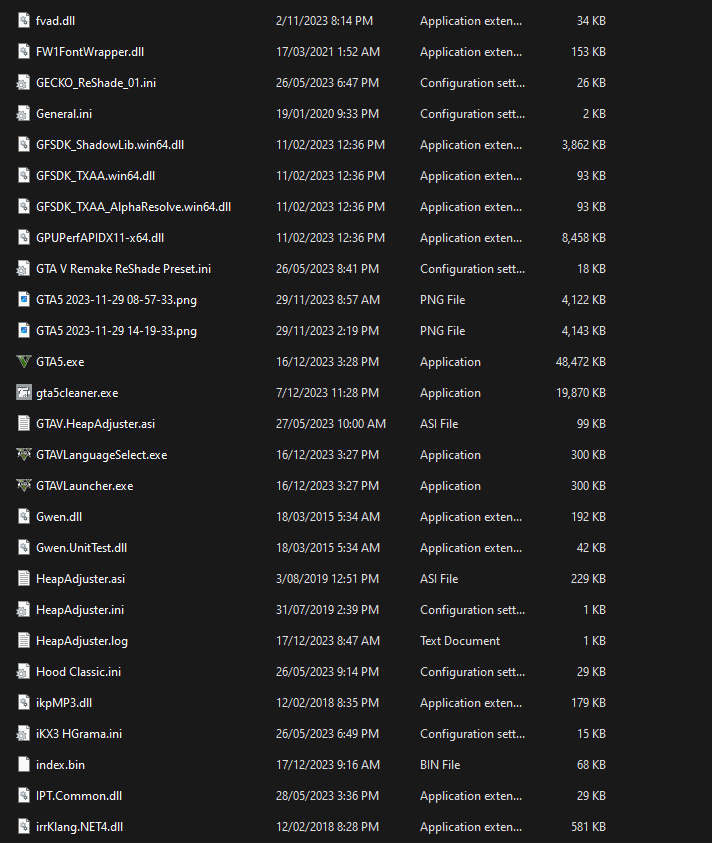Select the gta5cleaner.exe file icon
712x843 pixels.
click(25, 393)
